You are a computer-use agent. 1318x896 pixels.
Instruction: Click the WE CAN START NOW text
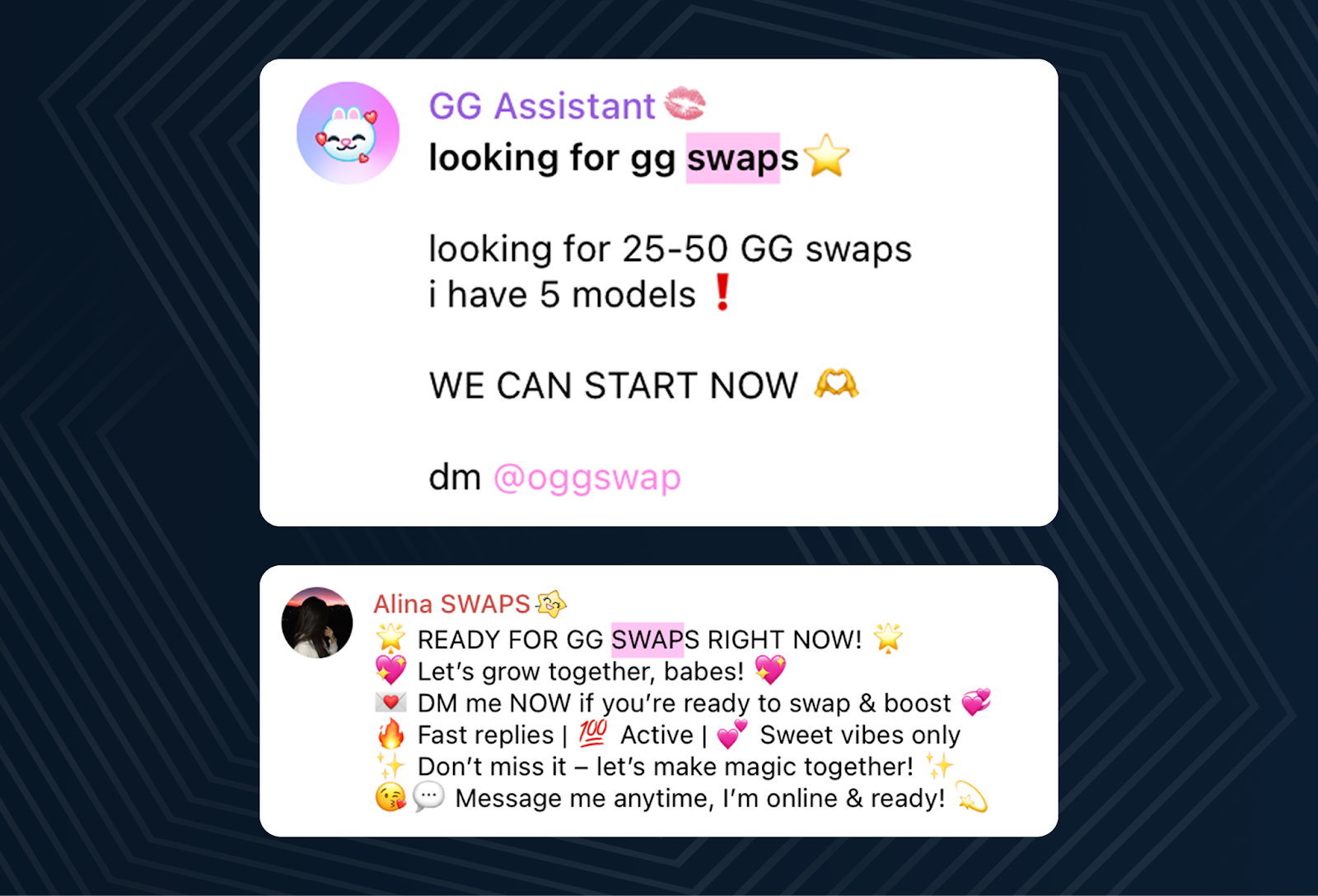pyautogui.click(x=614, y=385)
